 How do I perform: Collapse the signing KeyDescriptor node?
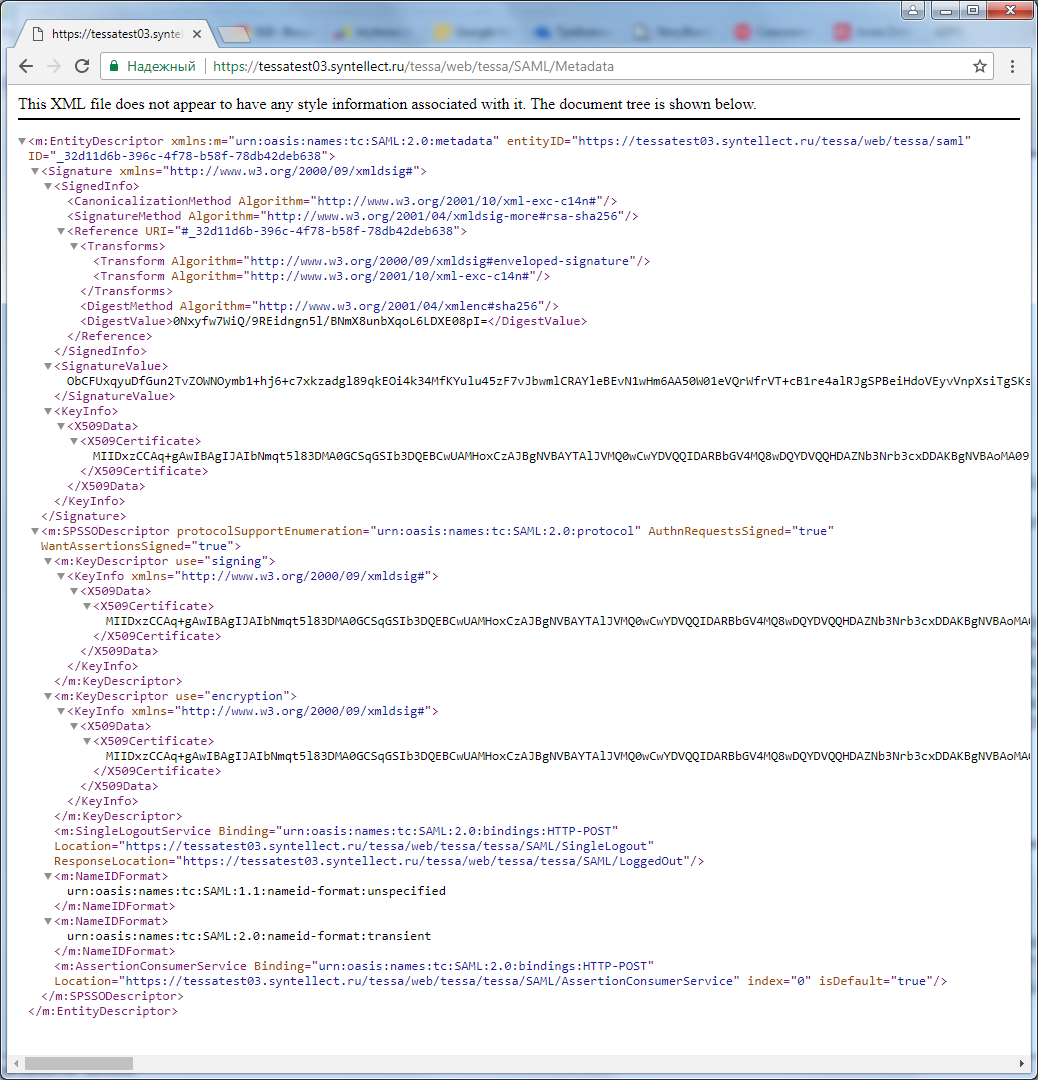coord(48,562)
